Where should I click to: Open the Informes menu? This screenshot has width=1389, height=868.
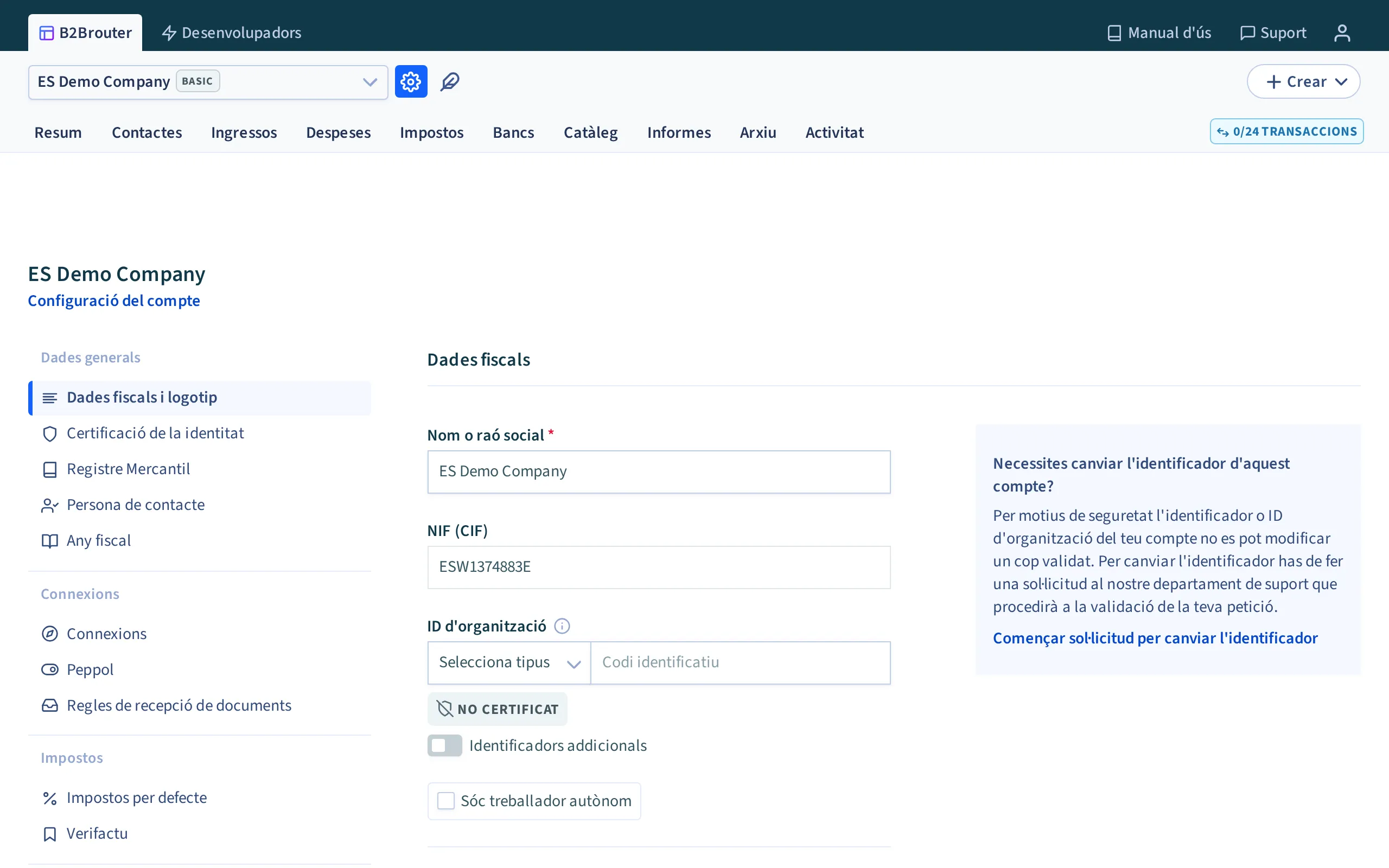tap(679, 132)
